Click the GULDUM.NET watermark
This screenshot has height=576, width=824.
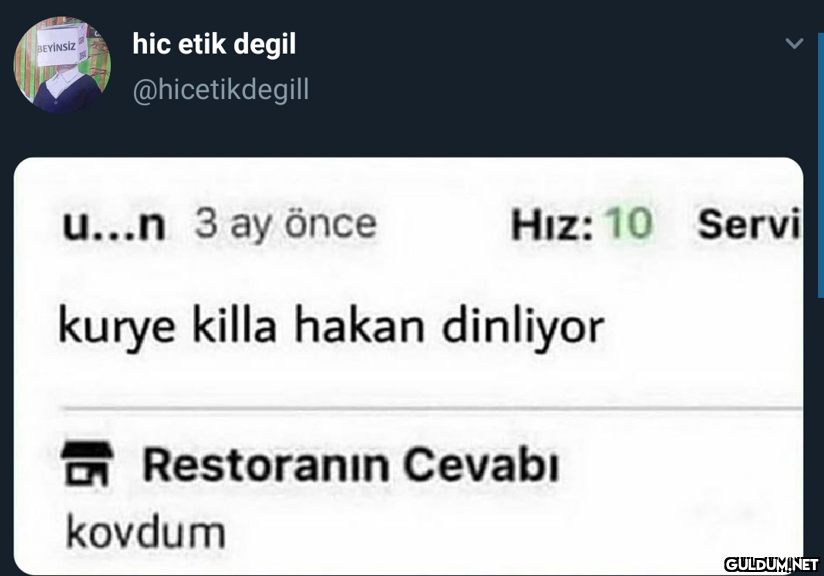click(771, 564)
